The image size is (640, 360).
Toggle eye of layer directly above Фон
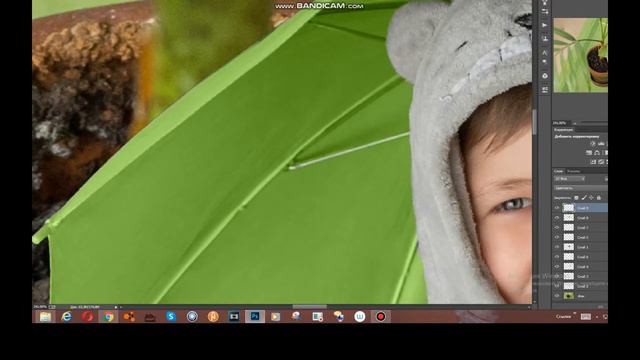tap(557, 286)
